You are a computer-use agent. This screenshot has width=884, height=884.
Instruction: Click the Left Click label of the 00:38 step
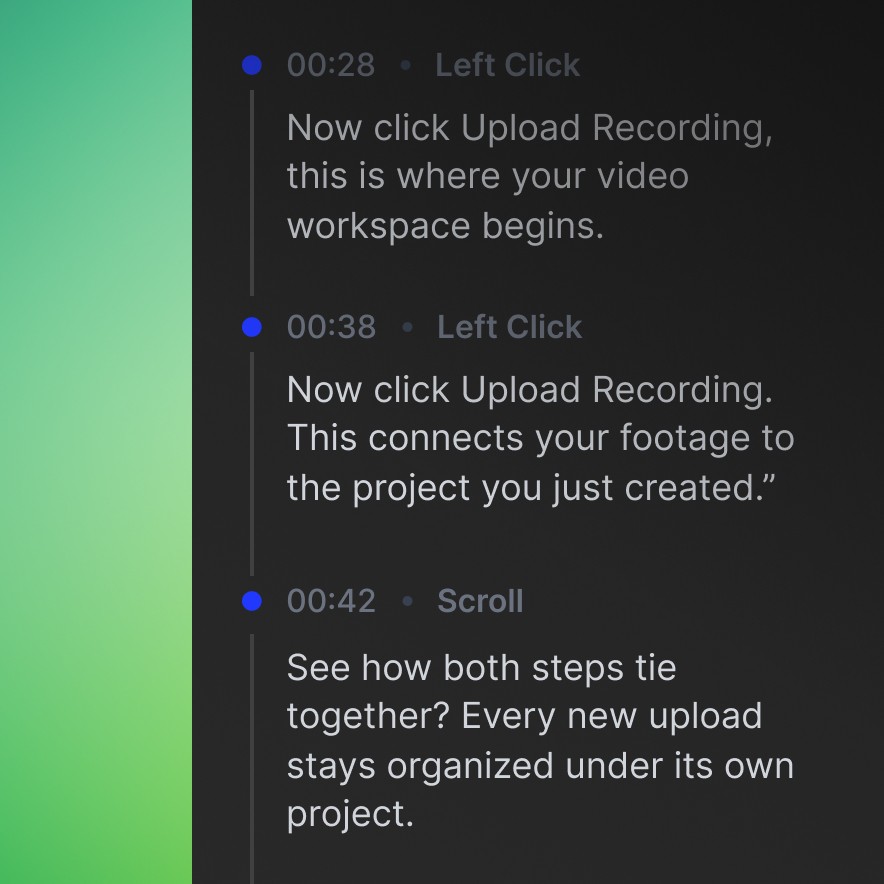pos(510,327)
